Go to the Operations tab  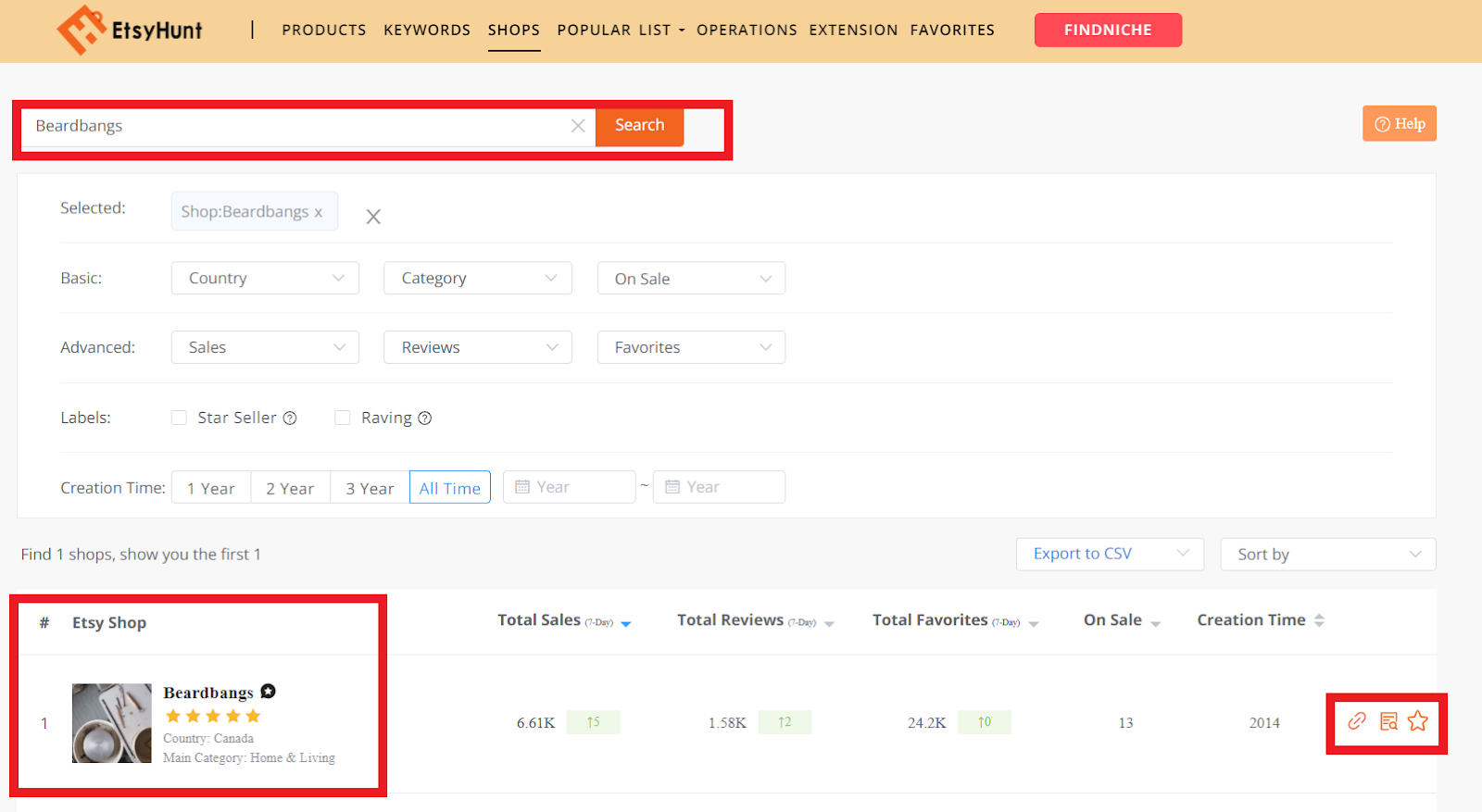coord(747,31)
